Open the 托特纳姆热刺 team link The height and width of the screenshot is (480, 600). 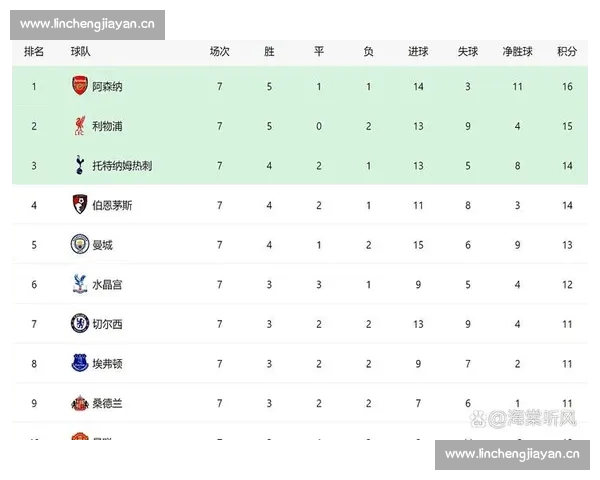122,166
